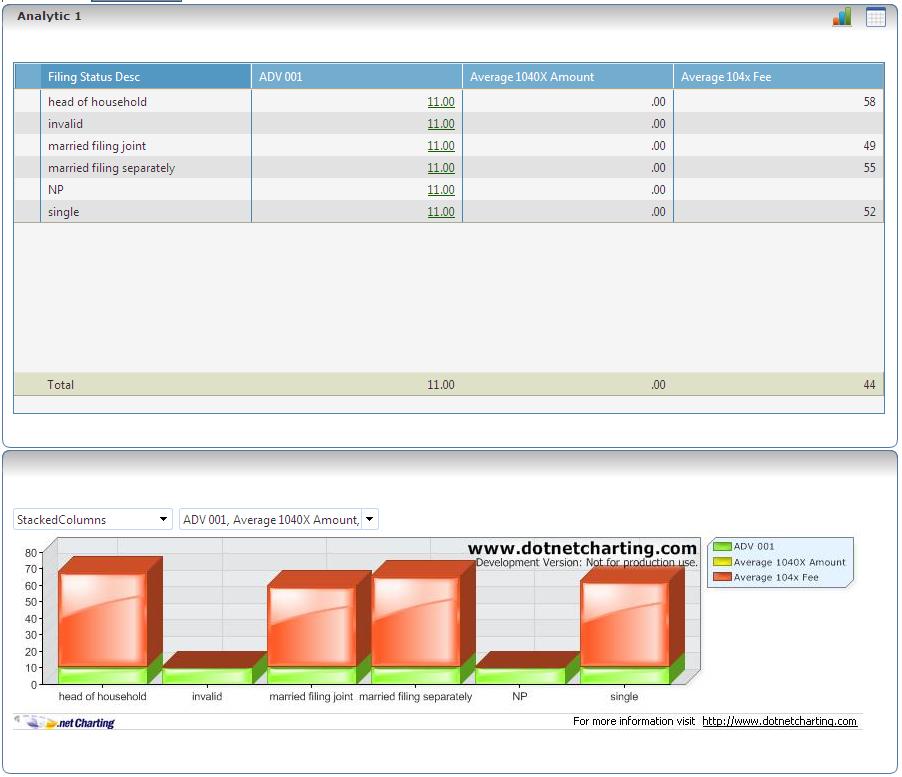Screen dimensions: 902x777
Task: Open 11.00 link for married filing joint
Action: (x=441, y=146)
